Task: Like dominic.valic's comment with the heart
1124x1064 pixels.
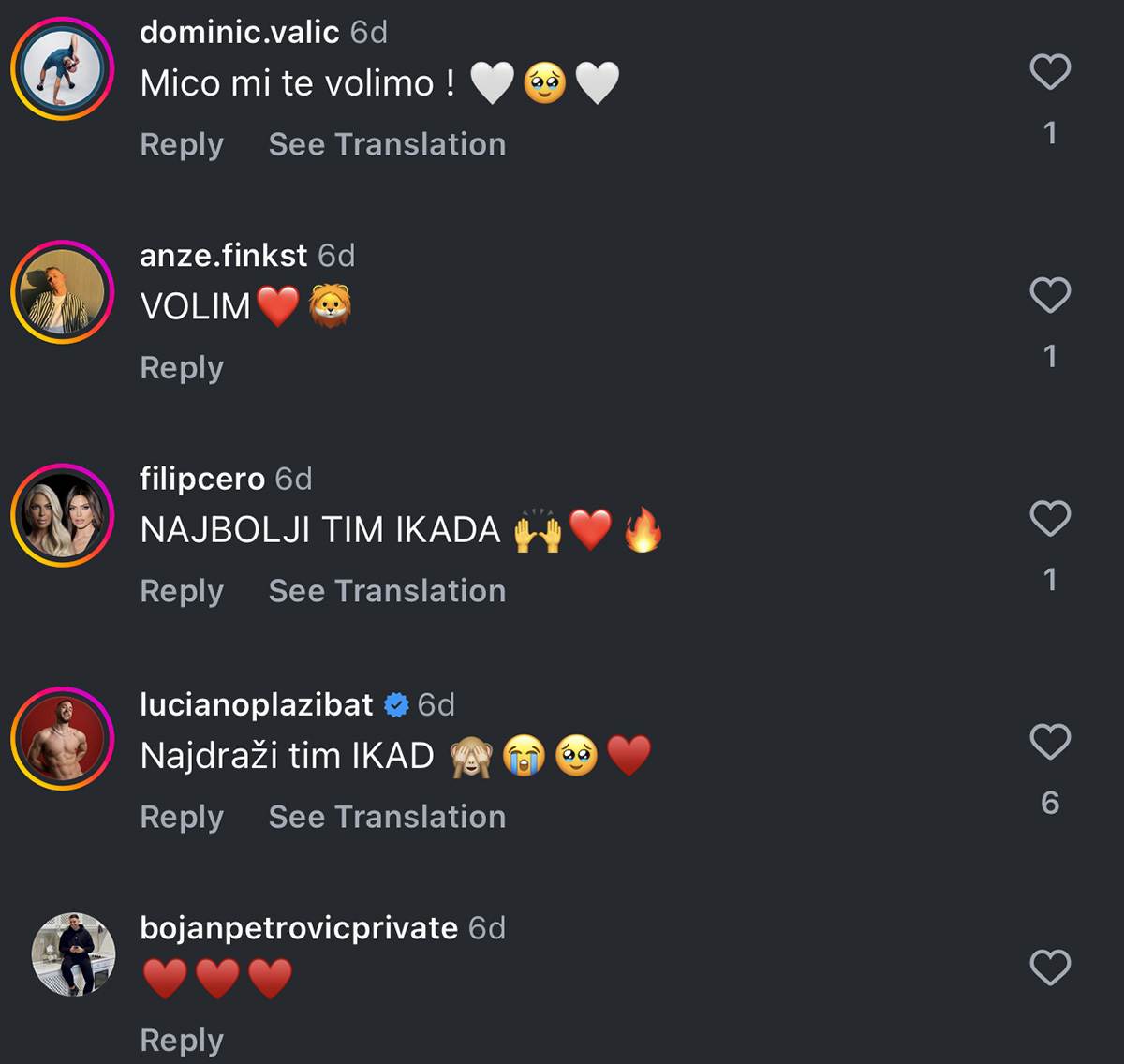Action: (x=1049, y=72)
